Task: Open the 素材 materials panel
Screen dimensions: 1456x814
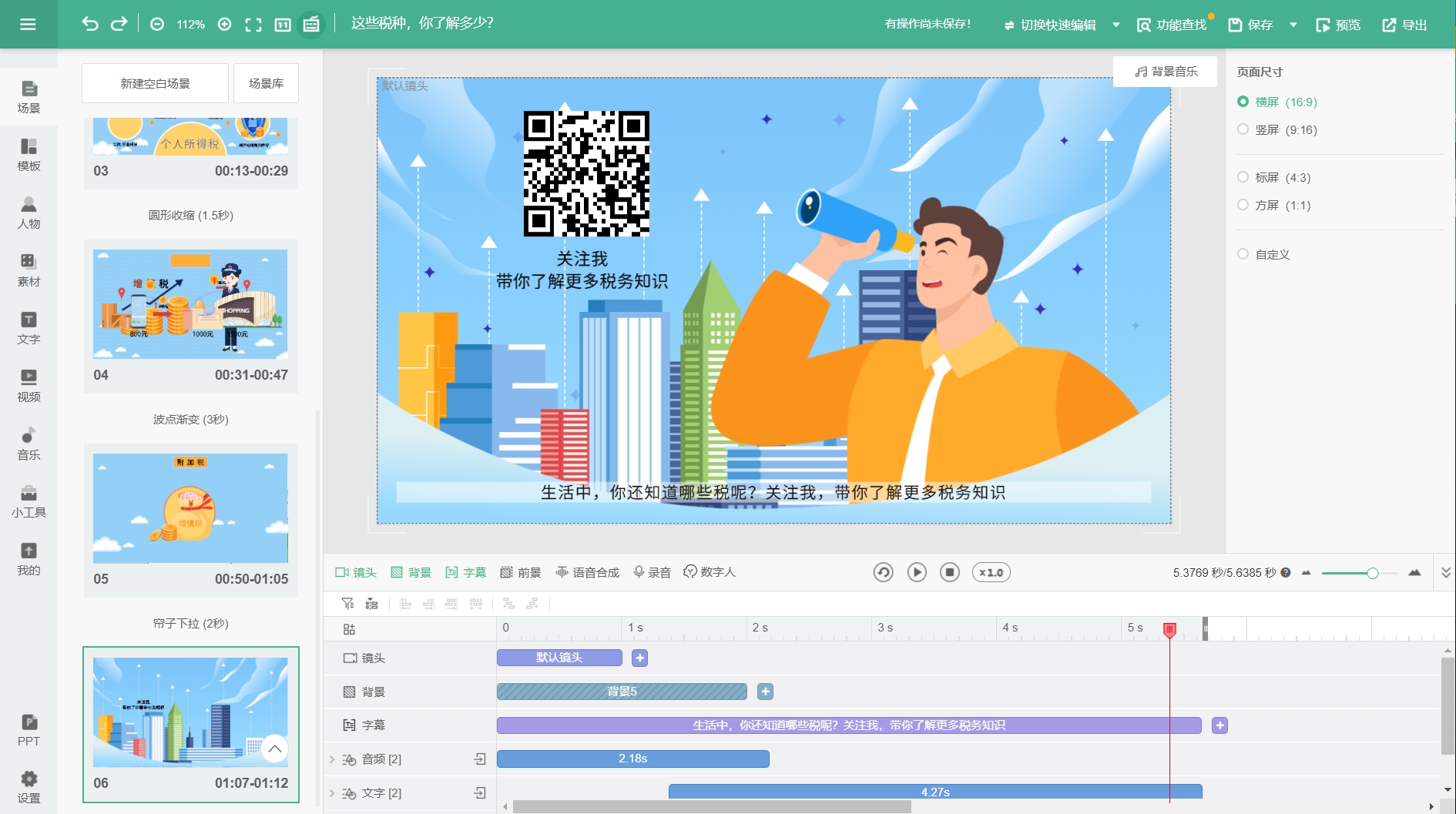Action: (29, 270)
